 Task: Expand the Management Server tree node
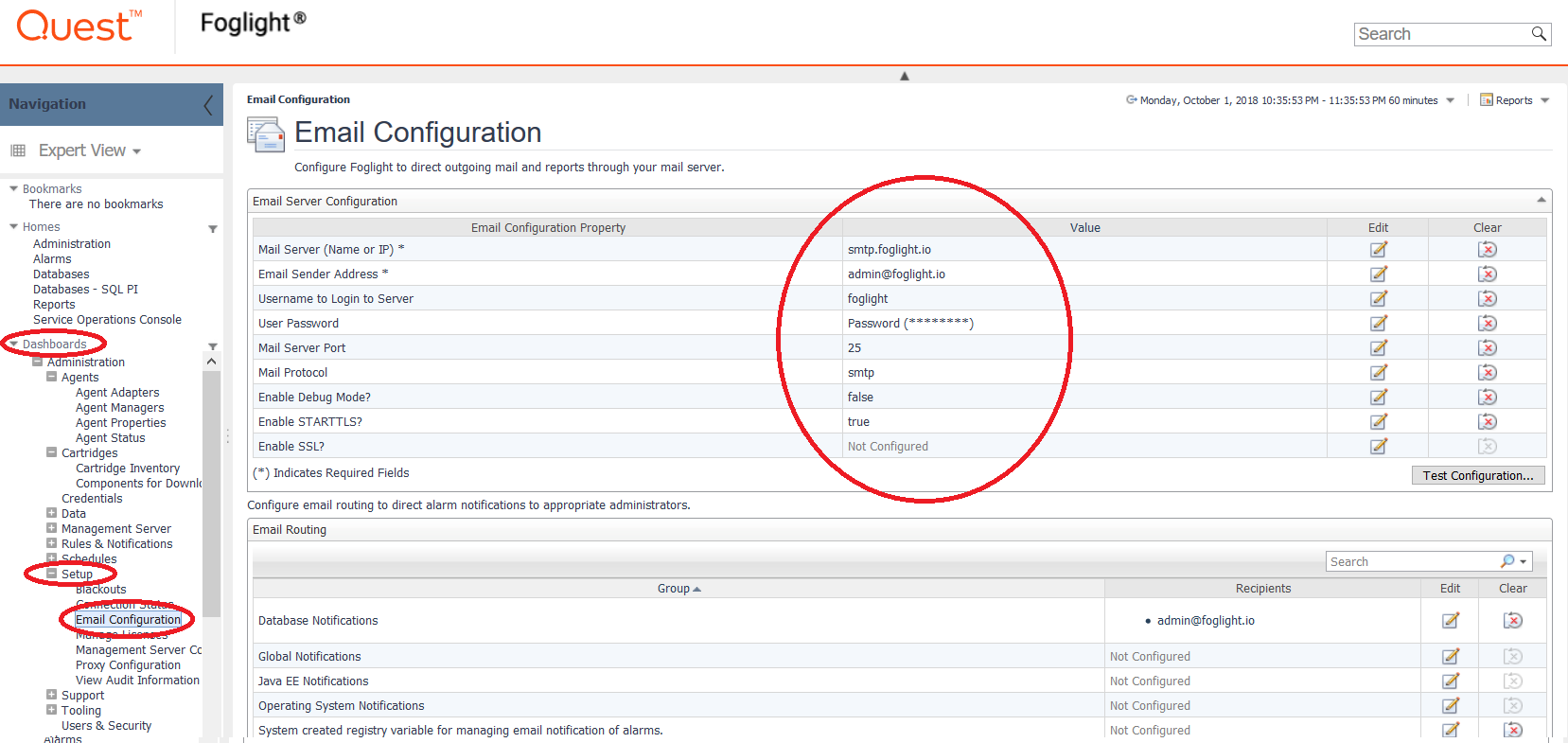click(x=52, y=528)
